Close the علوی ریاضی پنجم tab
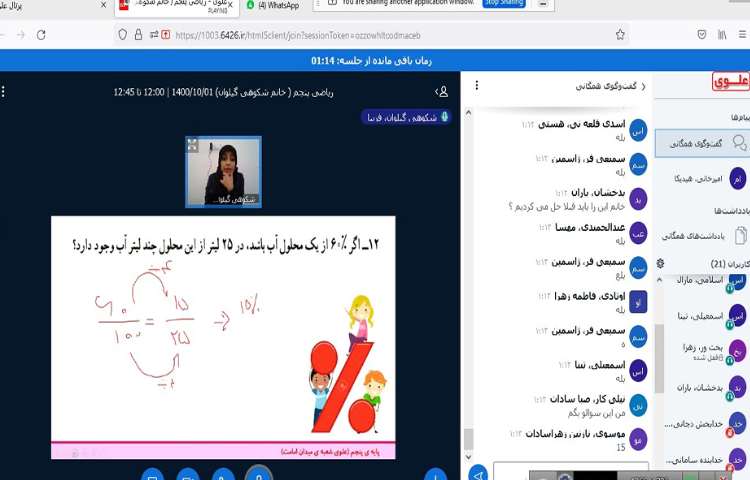 (x=230, y=4)
